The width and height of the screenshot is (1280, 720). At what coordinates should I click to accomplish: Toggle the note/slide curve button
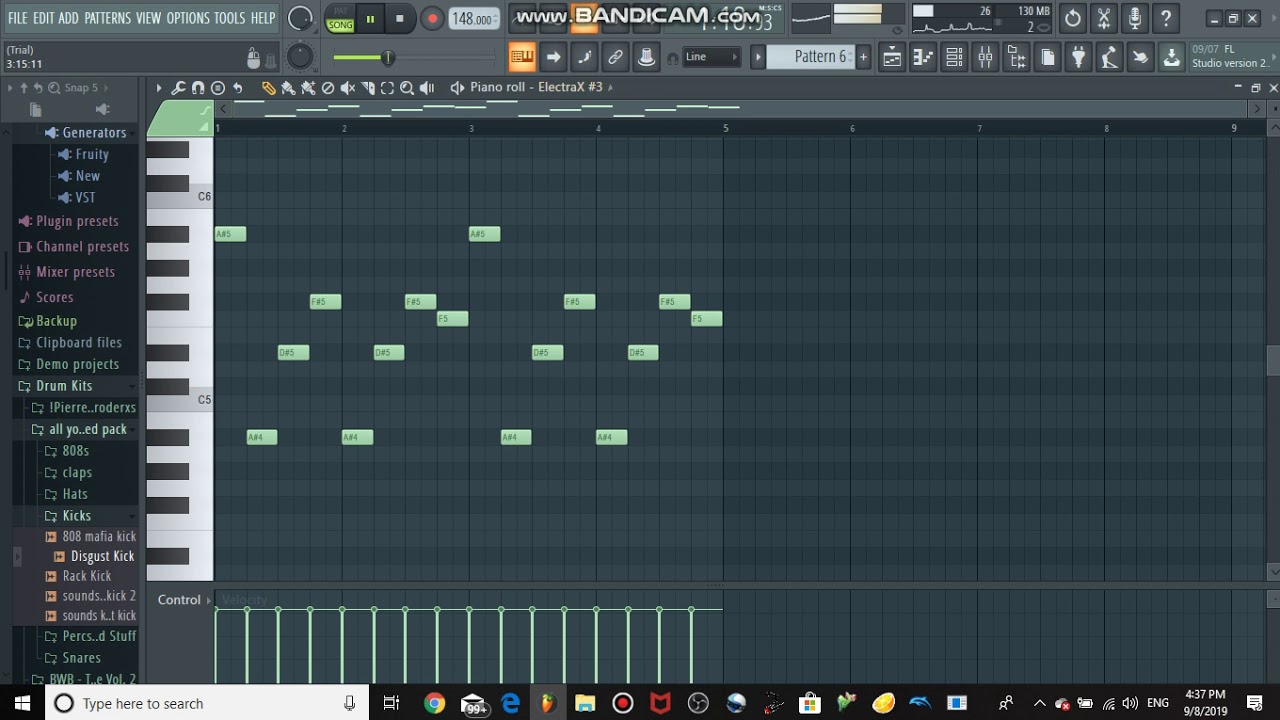point(584,57)
